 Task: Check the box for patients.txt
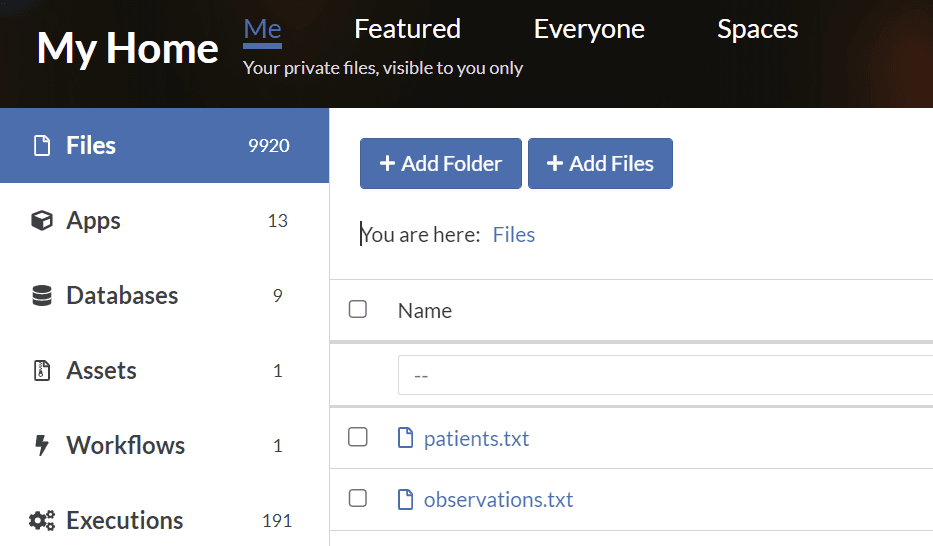358,437
